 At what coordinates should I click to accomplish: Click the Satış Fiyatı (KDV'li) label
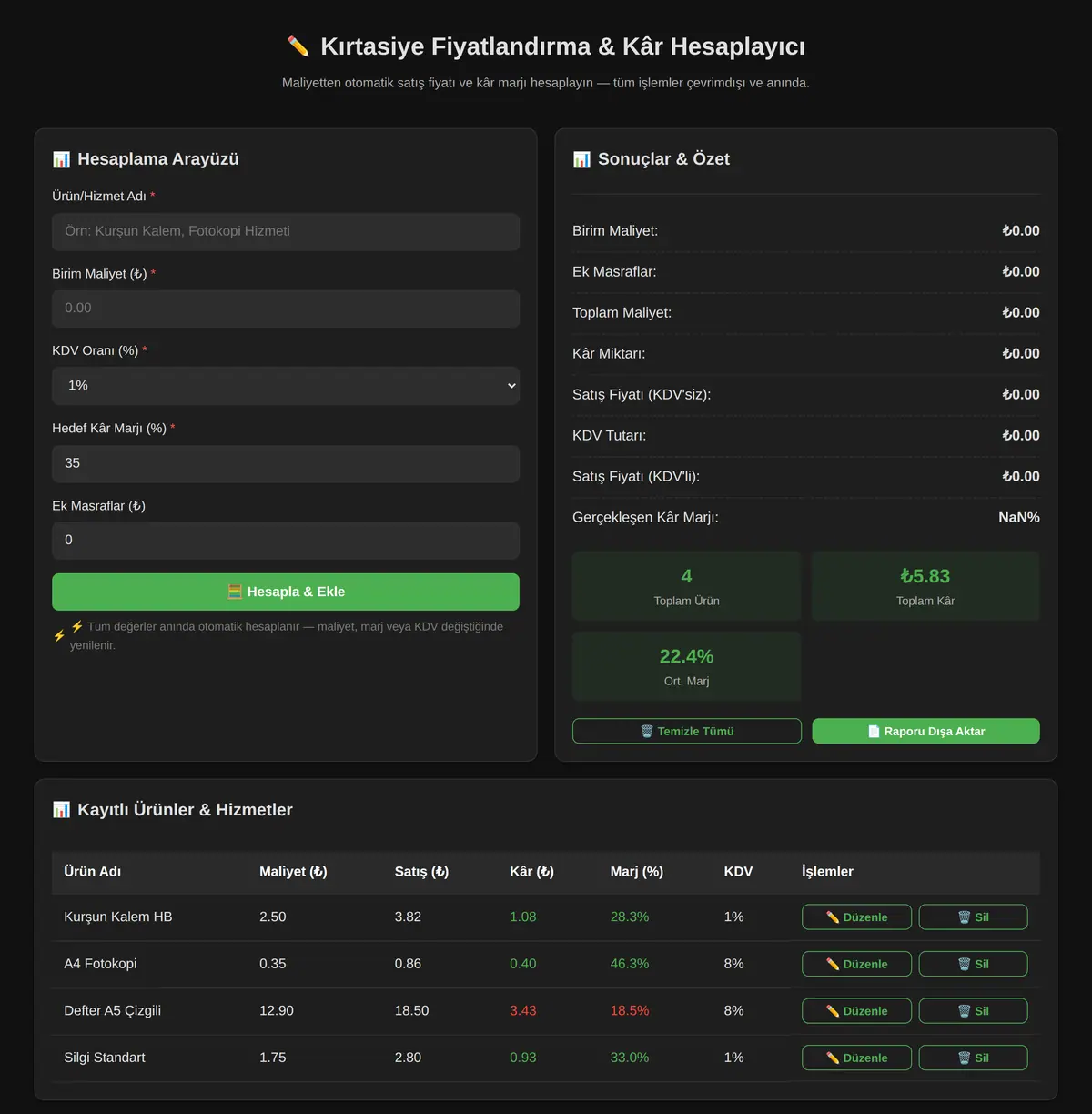tap(636, 477)
